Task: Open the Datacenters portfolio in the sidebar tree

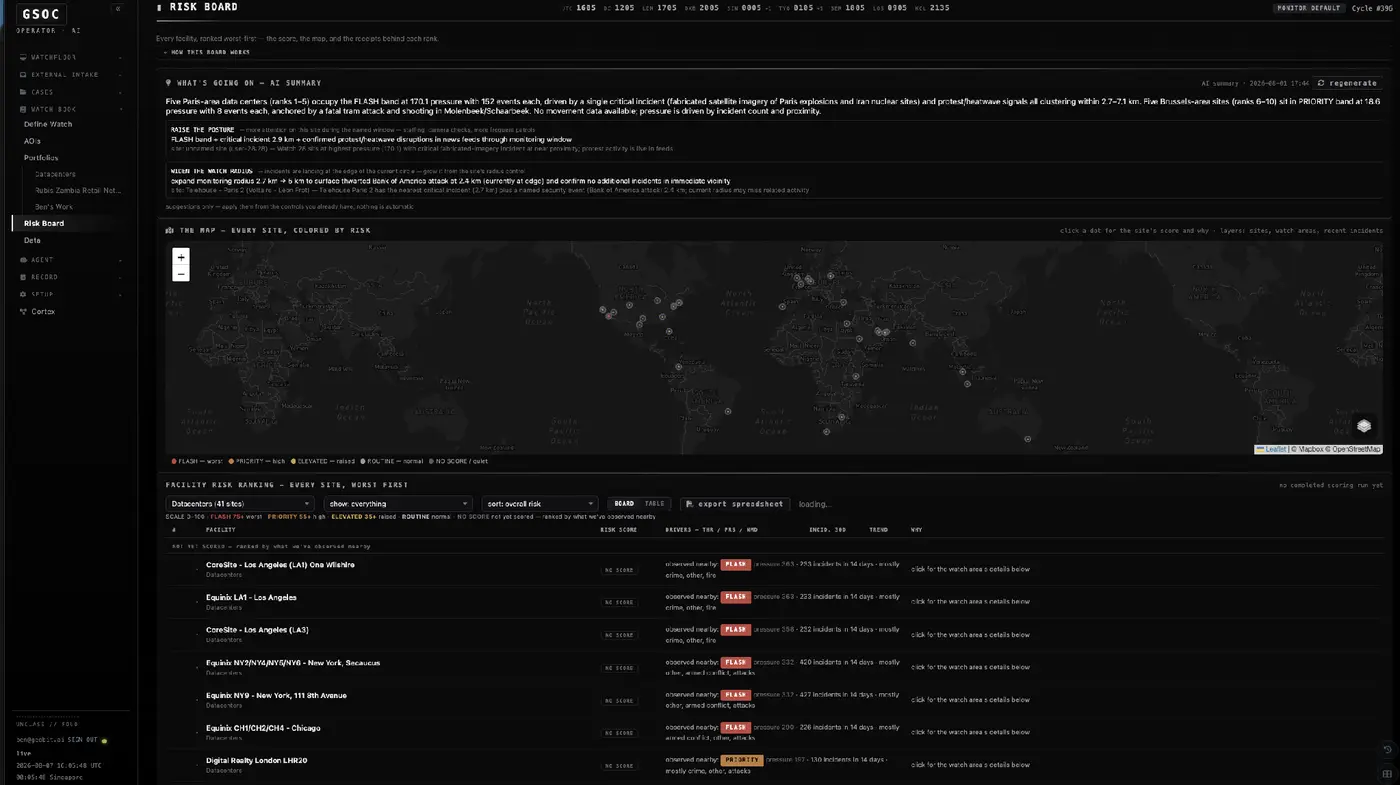Action: [55, 174]
